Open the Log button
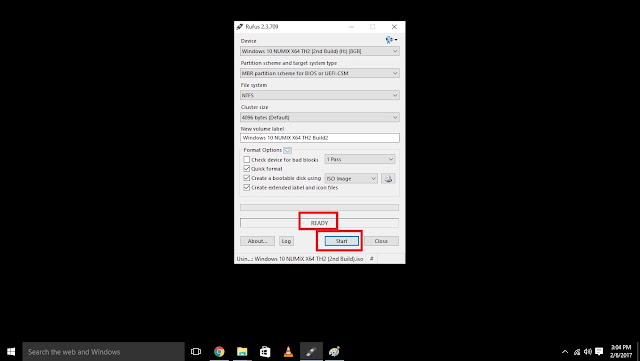 point(286,241)
